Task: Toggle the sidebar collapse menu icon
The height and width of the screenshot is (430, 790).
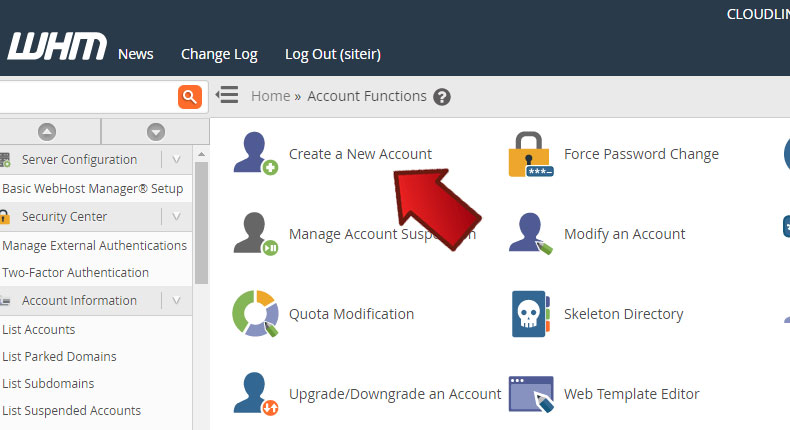Action: 228,96
